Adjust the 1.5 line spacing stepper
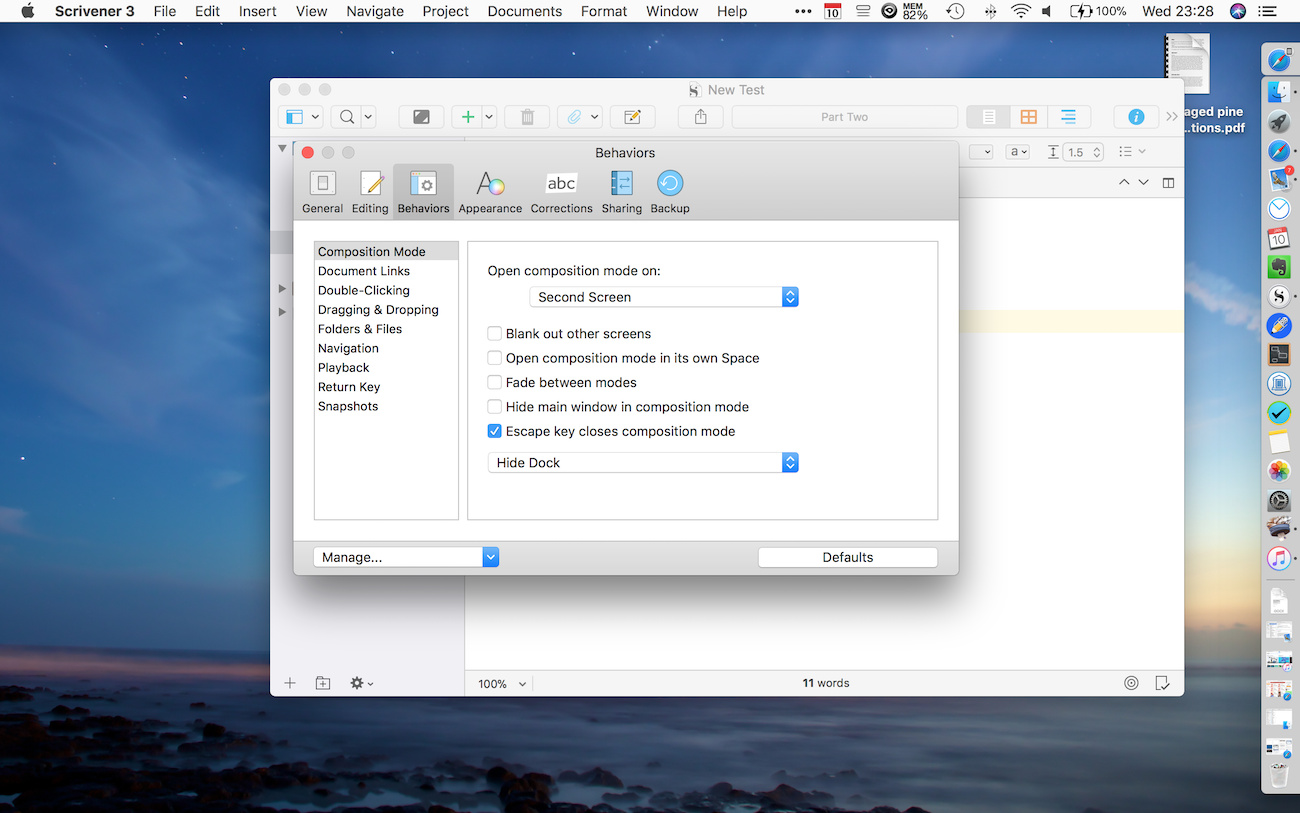Viewport: 1300px width, 813px height. 1097,152
